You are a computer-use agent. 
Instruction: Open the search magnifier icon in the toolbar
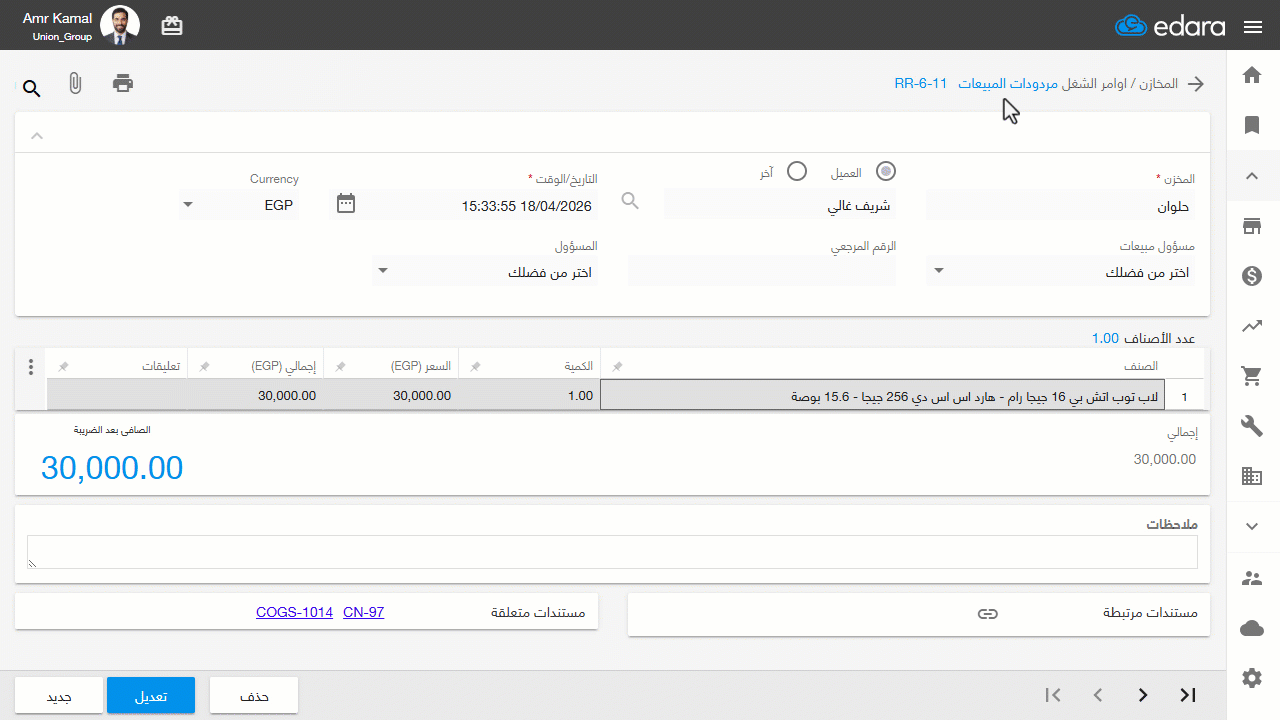coord(32,89)
